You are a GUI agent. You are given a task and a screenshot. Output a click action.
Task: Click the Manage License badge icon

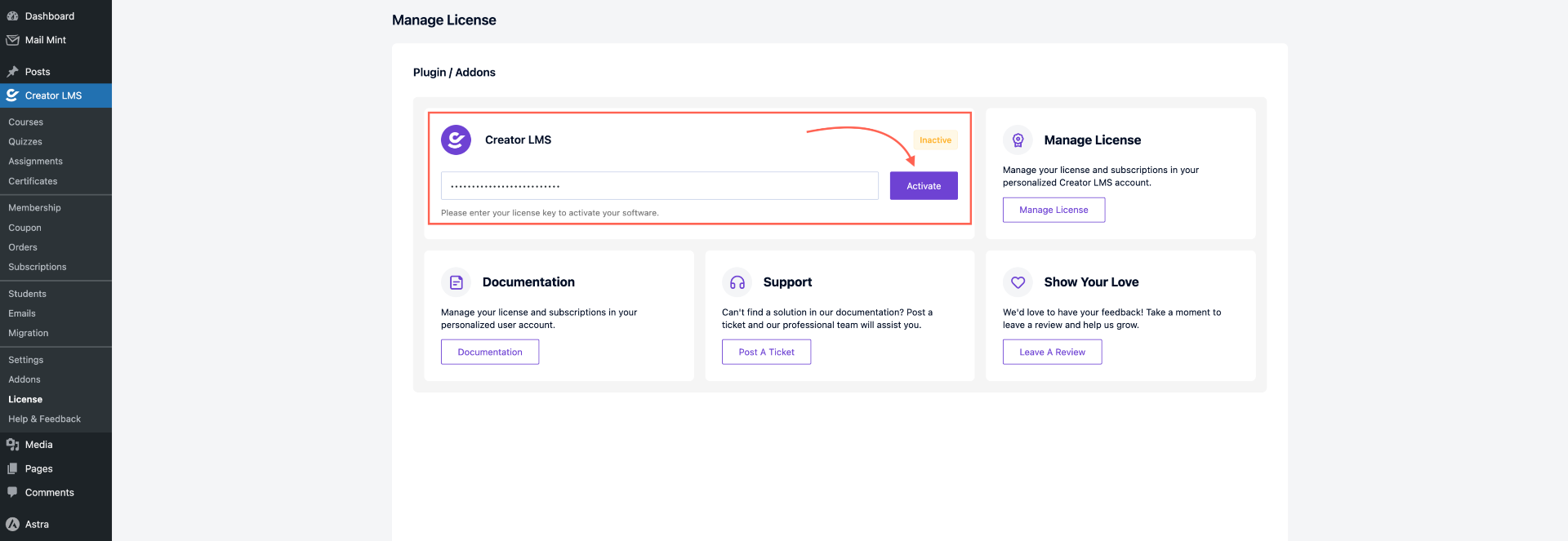1018,140
